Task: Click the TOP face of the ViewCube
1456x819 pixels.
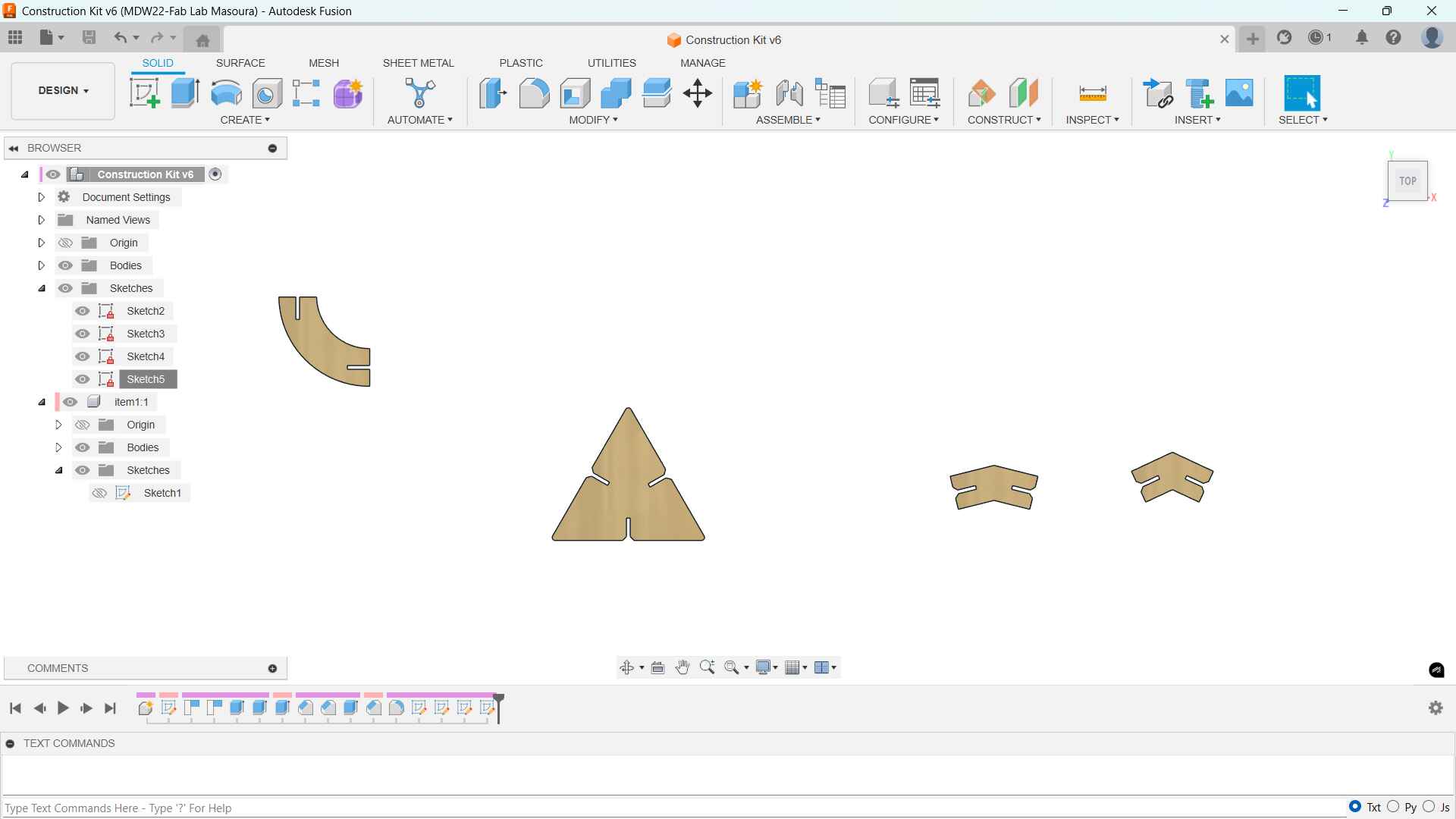Action: click(1407, 180)
